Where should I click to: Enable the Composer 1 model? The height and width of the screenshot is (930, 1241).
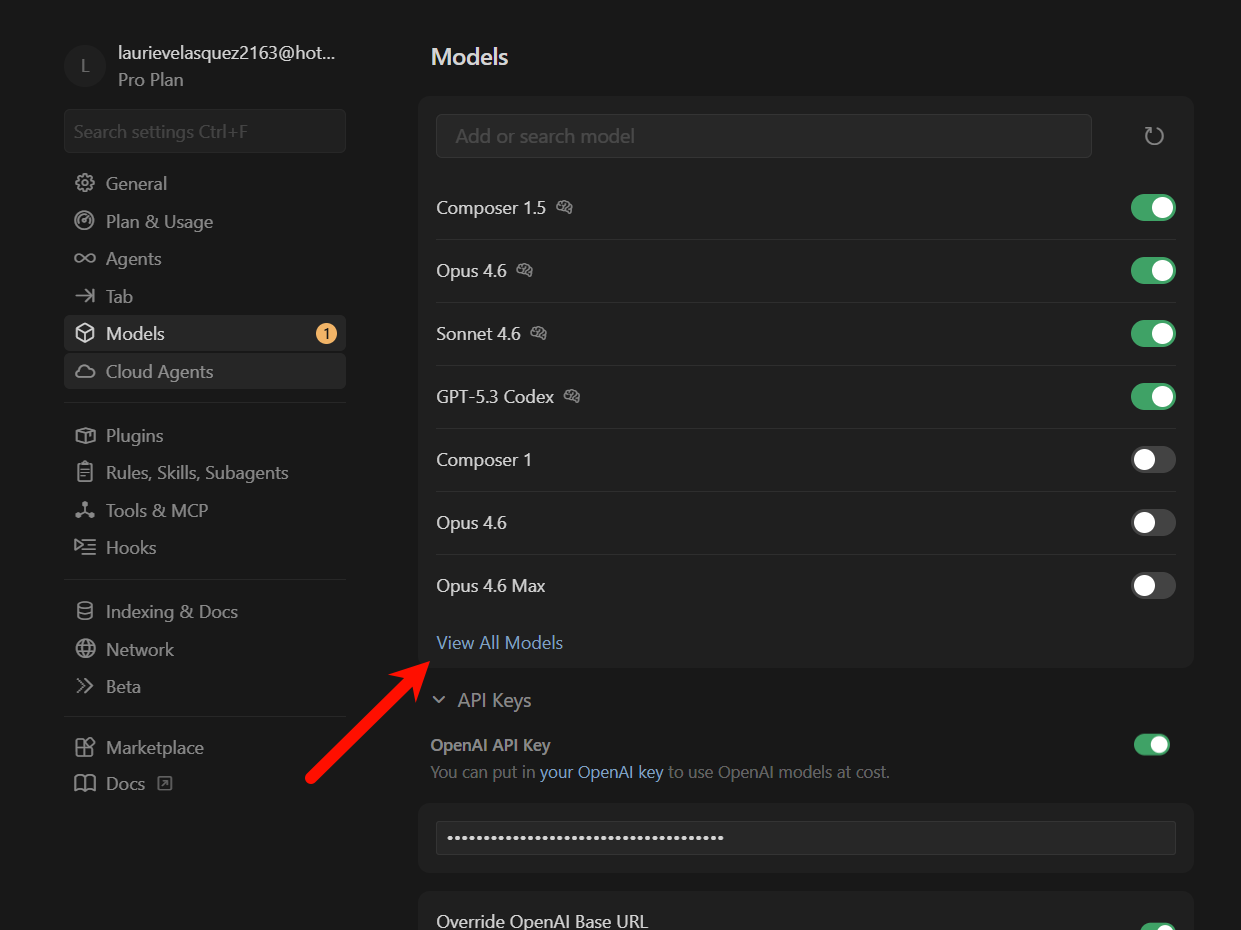[1153, 460]
